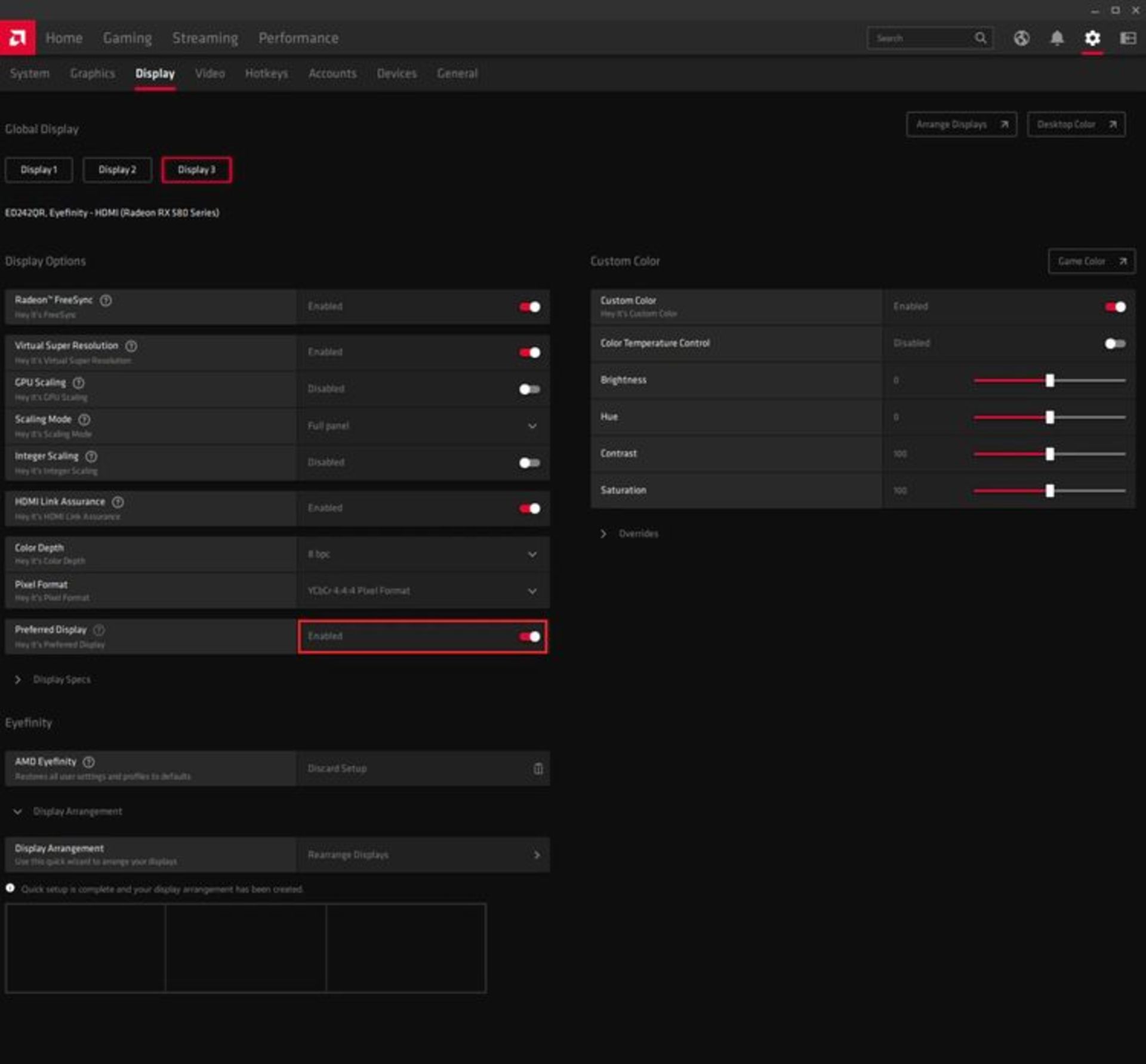1146x1064 pixels.
Task: Adjust the Saturation slider handle
Action: pos(1050,491)
